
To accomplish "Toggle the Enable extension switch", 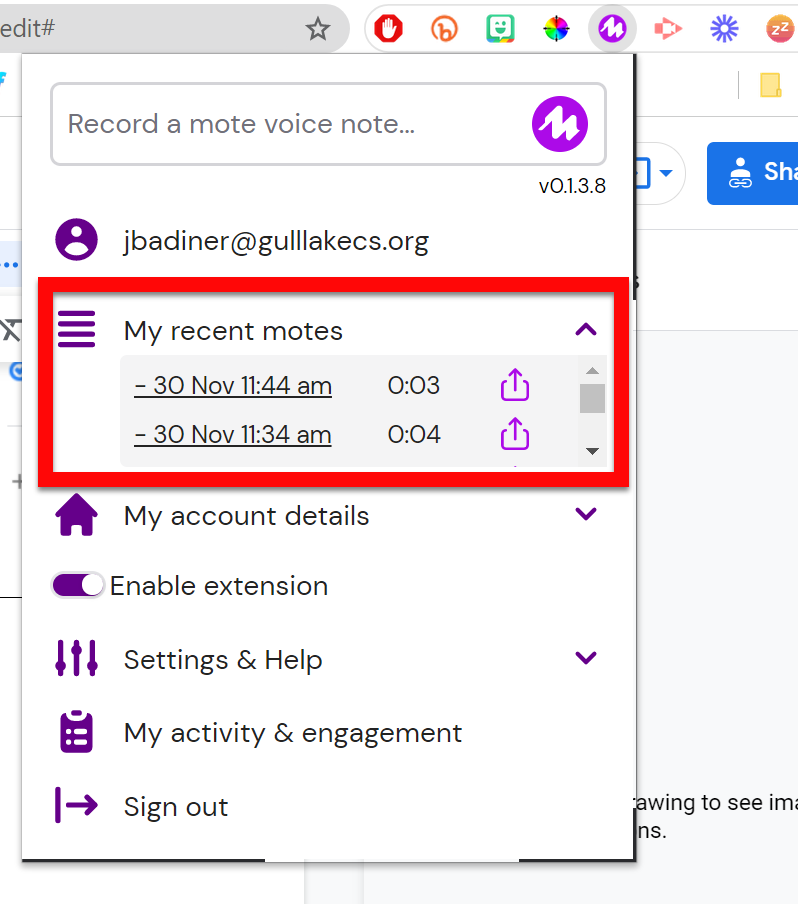I will pos(77,585).
